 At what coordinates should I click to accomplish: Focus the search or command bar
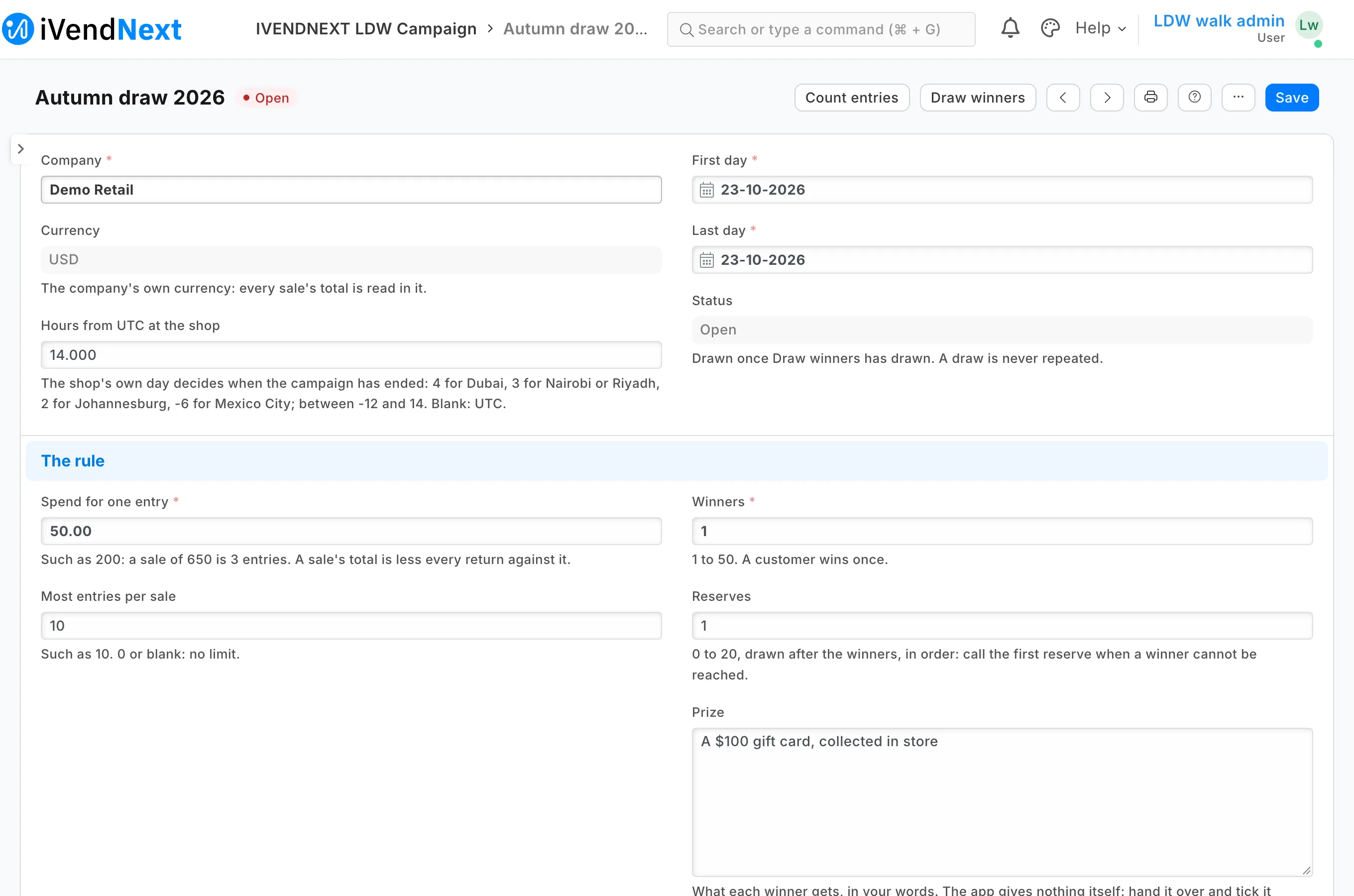(x=821, y=29)
